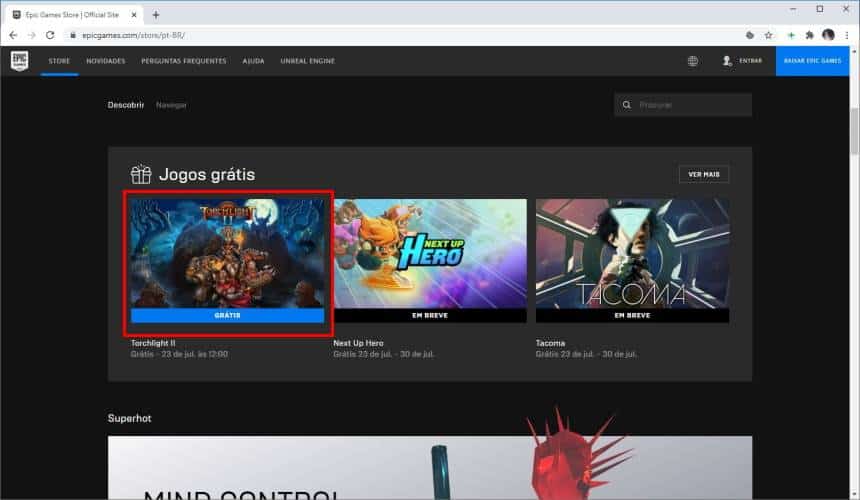860x500 pixels.
Task: Open the AJUDA nav item
Action: 253,61
